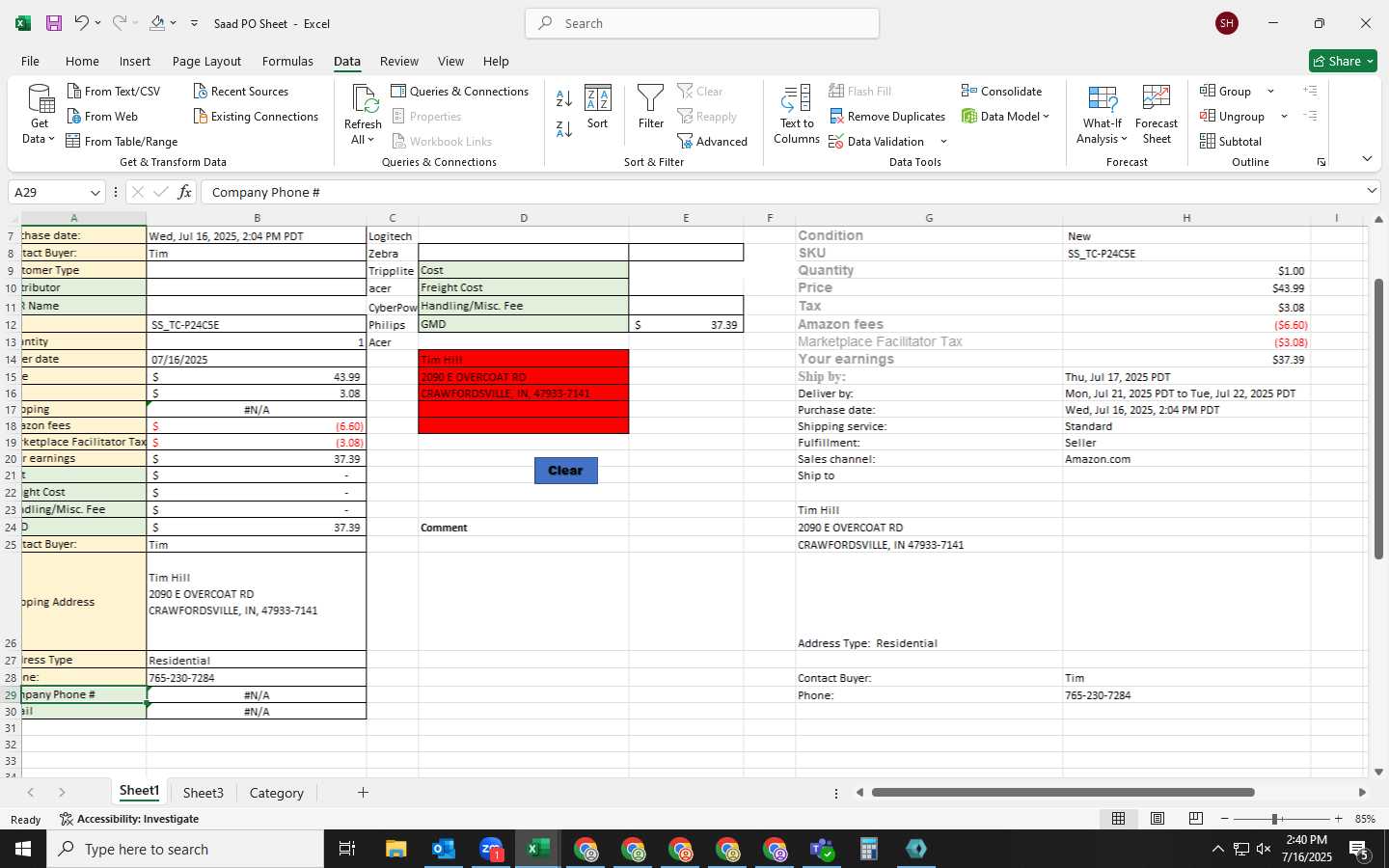Screen dimensions: 1389x868
Task: Launch Text to Columns wizard
Action: tap(797, 115)
